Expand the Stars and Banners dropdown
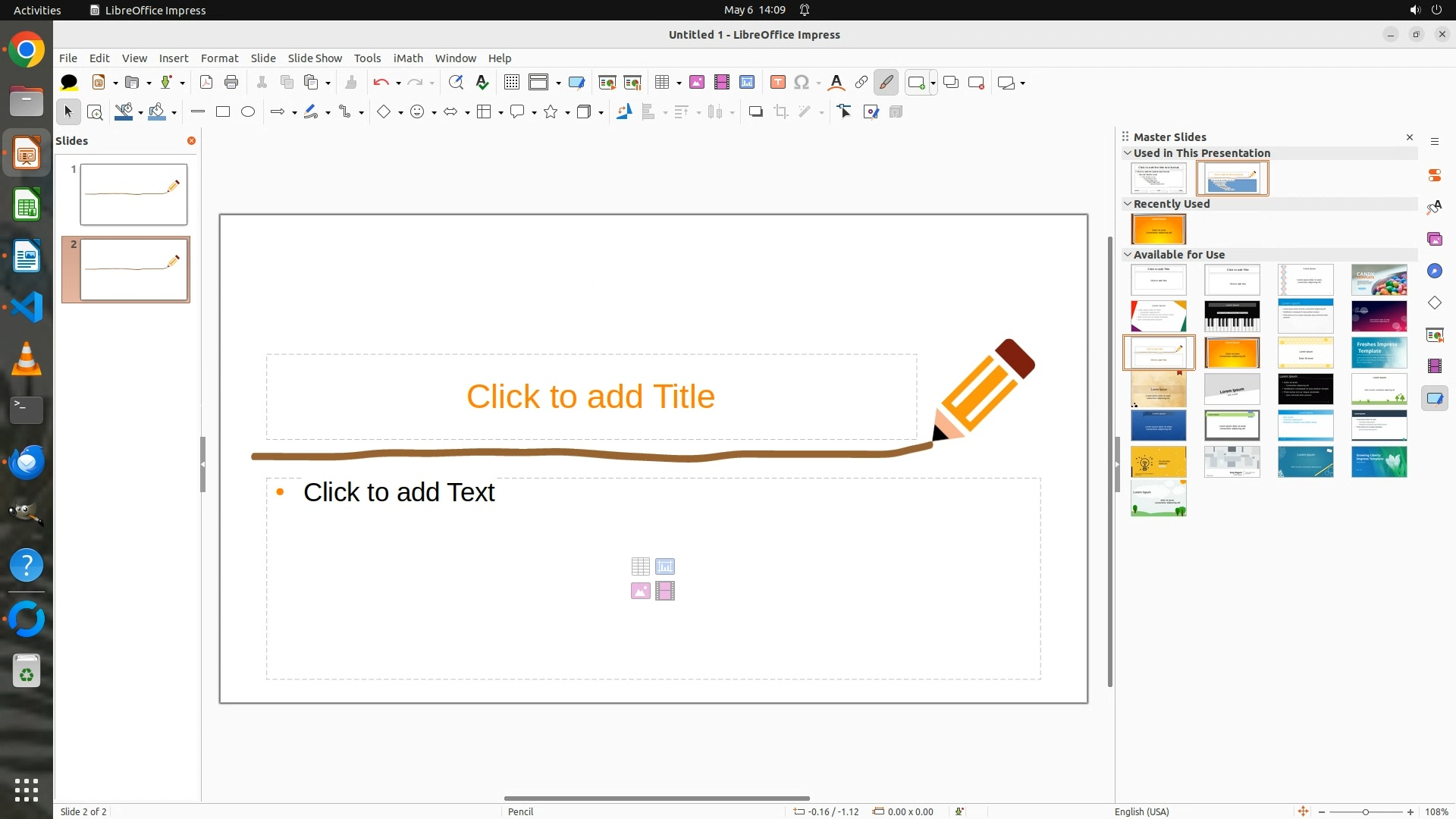Screen dimensions: 1456x819 click(567, 112)
